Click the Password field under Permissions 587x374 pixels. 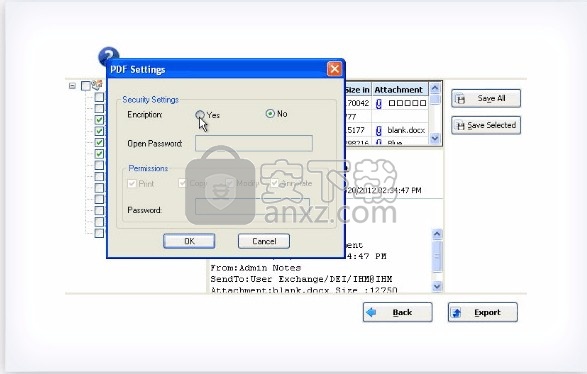(x=253, y=206)
